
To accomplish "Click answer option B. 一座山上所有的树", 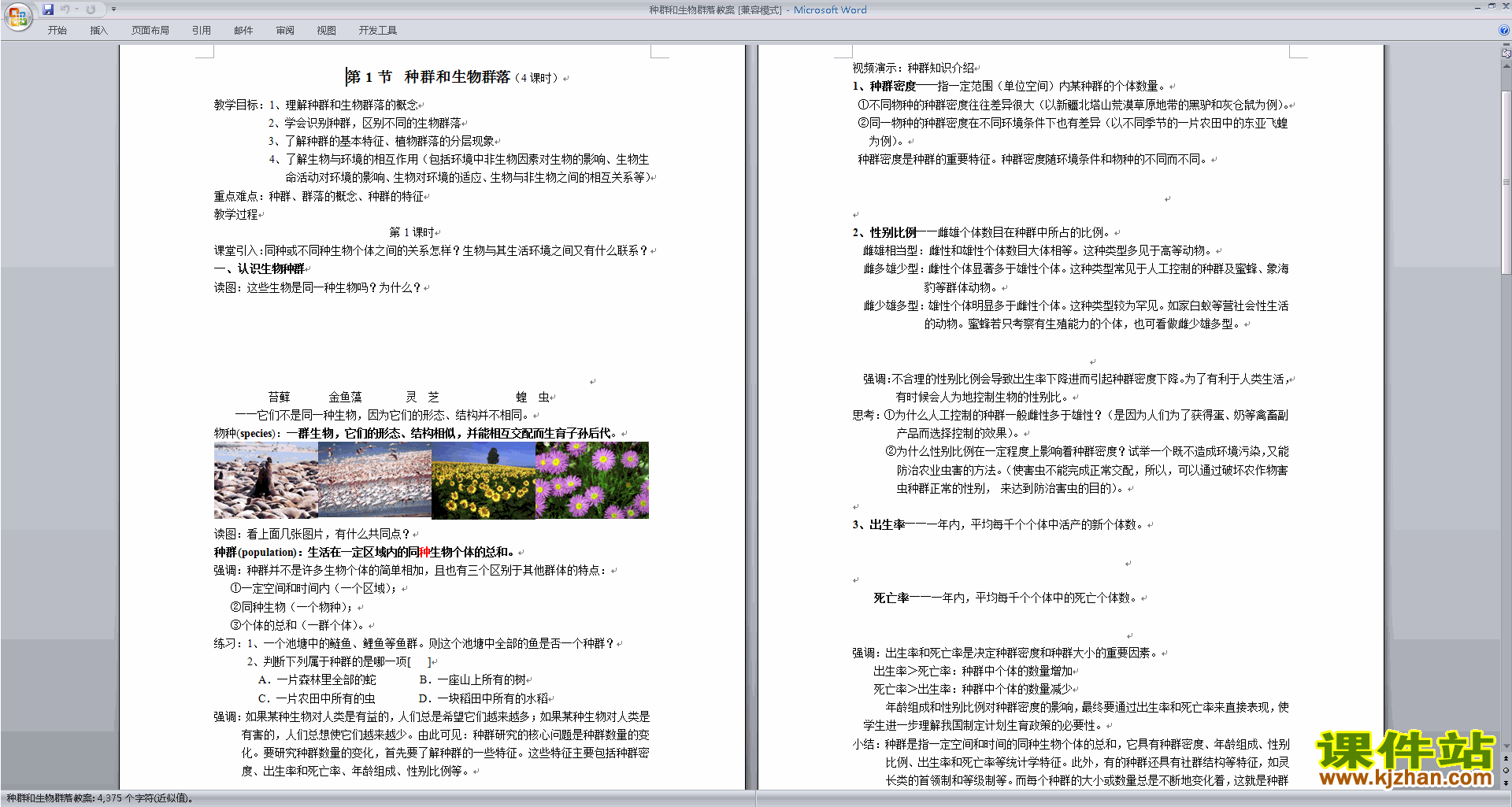I will pyautogui.click(x=472, y=680).
